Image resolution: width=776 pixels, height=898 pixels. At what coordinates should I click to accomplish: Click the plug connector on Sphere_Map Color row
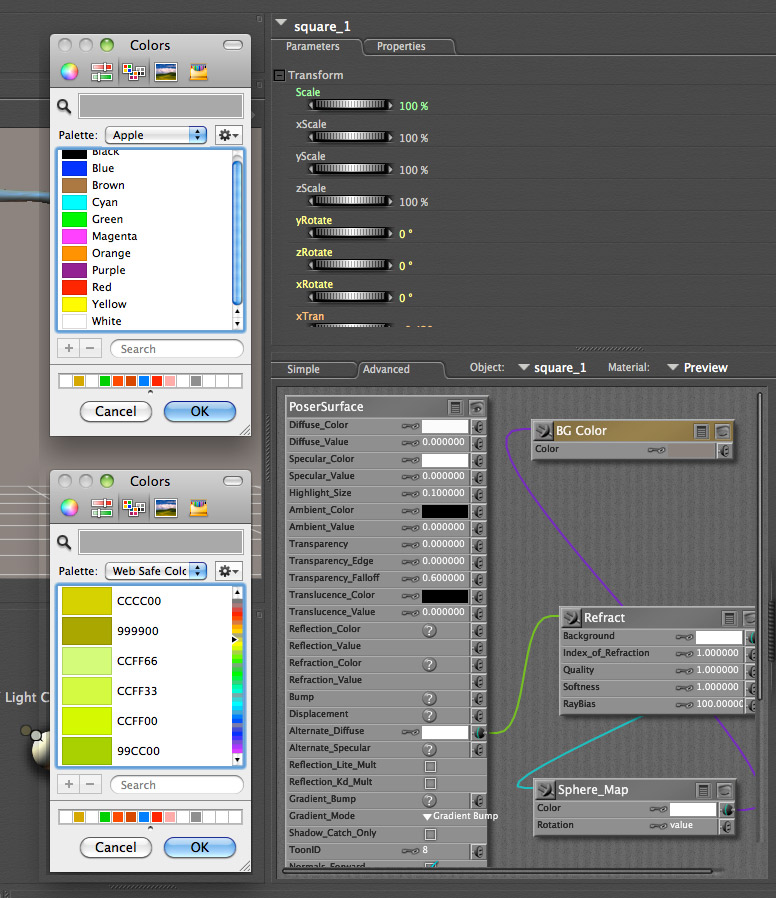click(x=727, y=810)
